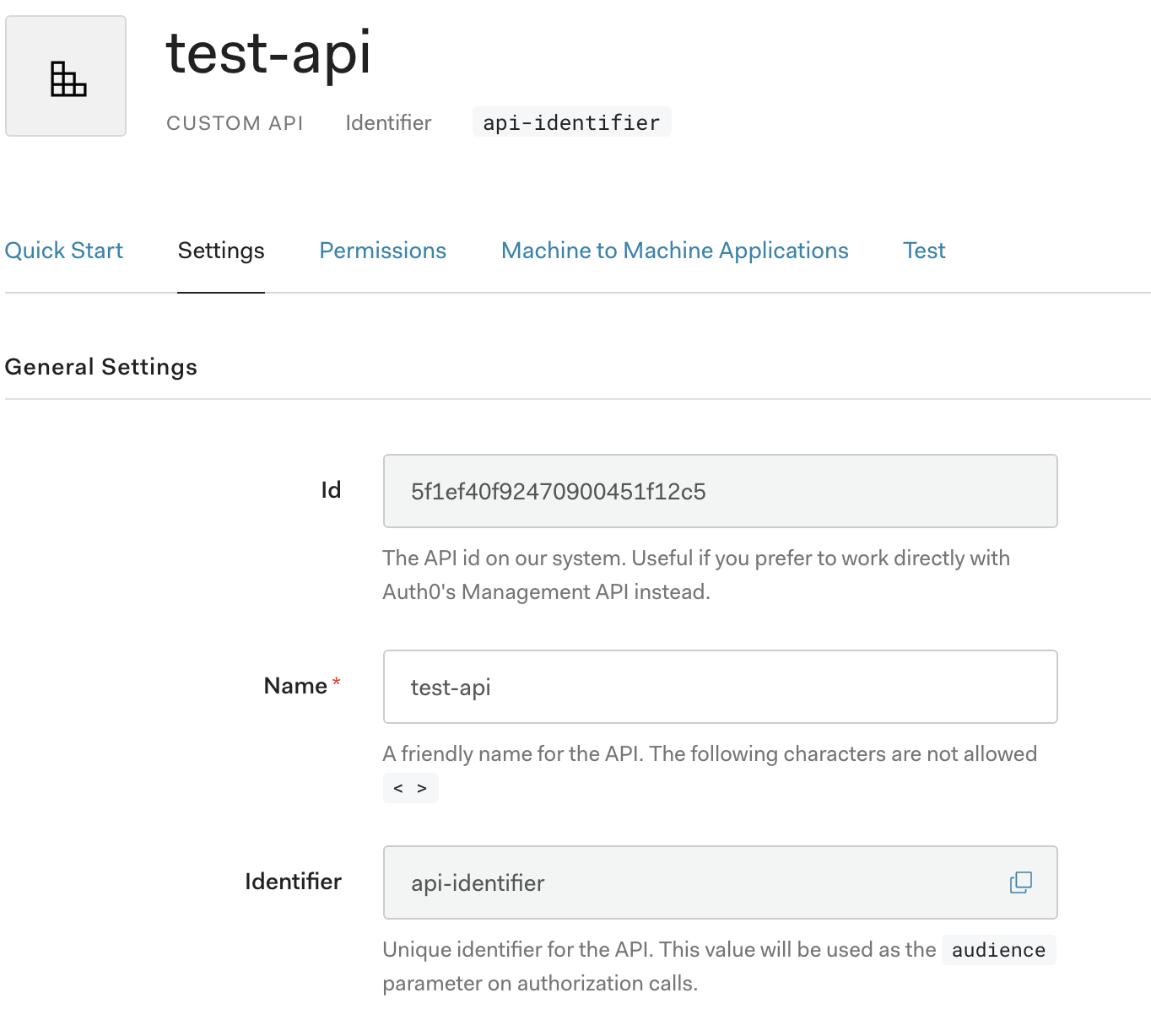The image size is (1151, 1036).
Task: Open the Quick Start tab
Action: pyautogui.click(x=64, y=251)
